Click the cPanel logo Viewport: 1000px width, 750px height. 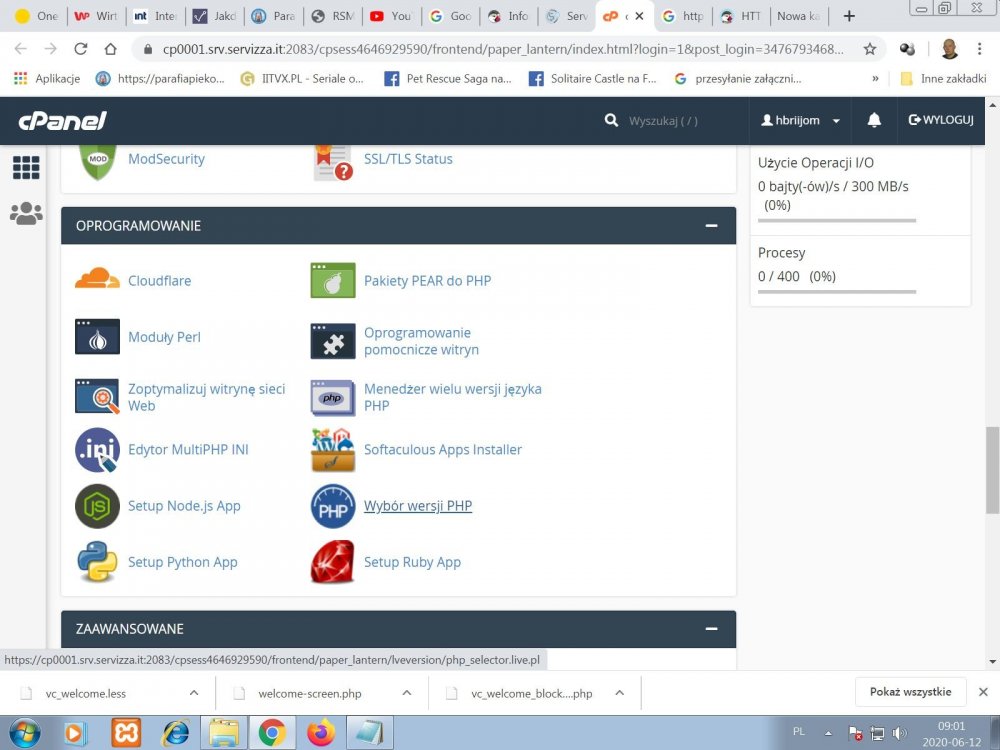[x=62, y=120]
